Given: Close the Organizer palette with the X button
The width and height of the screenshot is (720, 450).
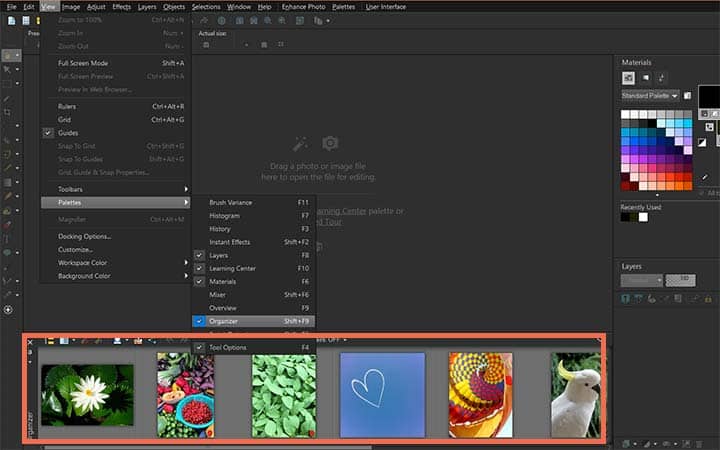Looking at the screenshot, I should pos(30,342).
